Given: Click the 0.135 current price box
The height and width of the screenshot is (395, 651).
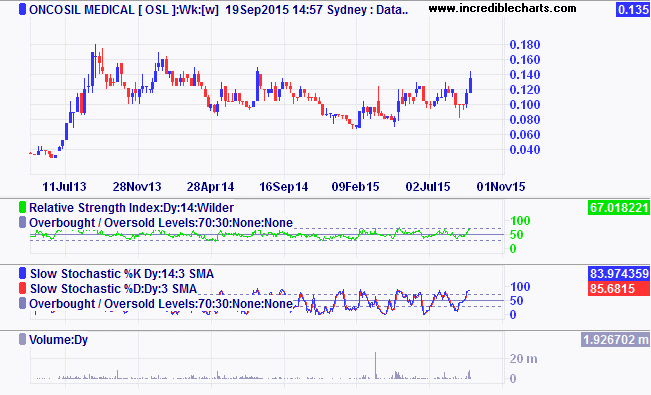Looking at the screenshot, I should click(633, 10).
